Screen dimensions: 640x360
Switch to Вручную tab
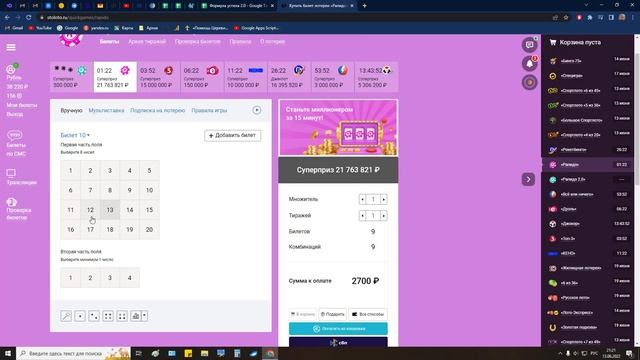71,111
